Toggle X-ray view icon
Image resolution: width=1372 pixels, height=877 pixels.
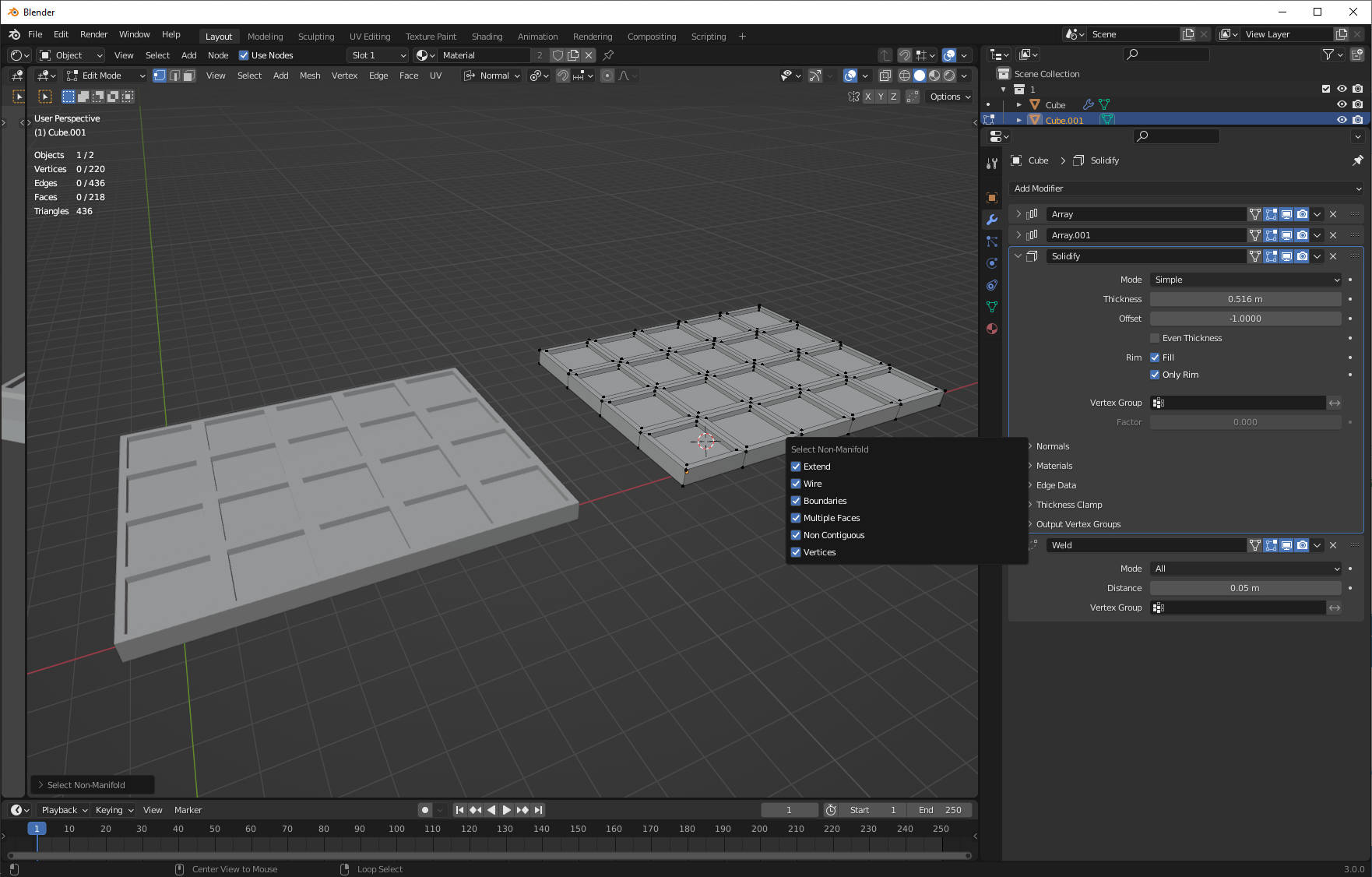(885, 76)
